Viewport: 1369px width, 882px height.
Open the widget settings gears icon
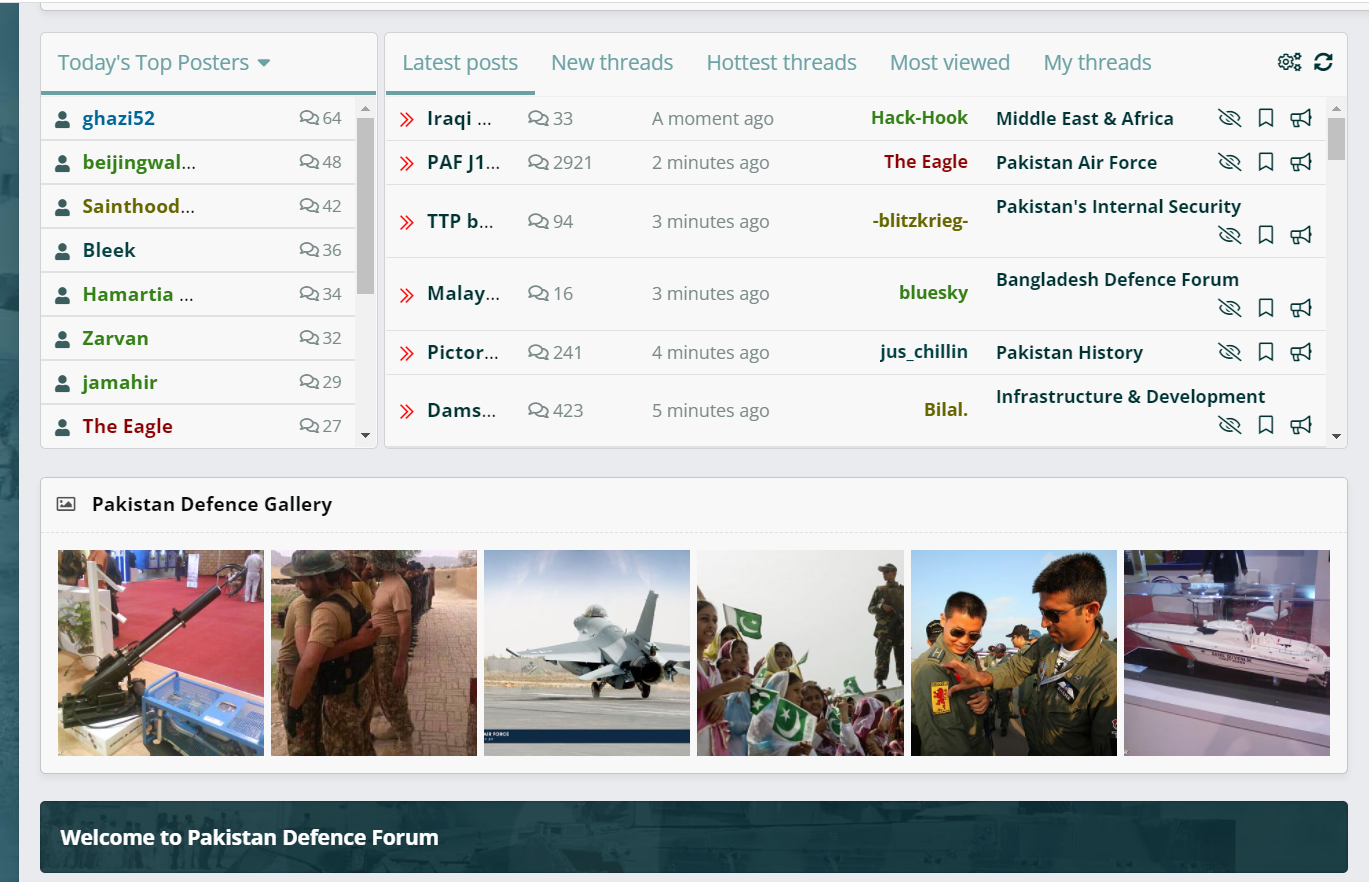1289,62
